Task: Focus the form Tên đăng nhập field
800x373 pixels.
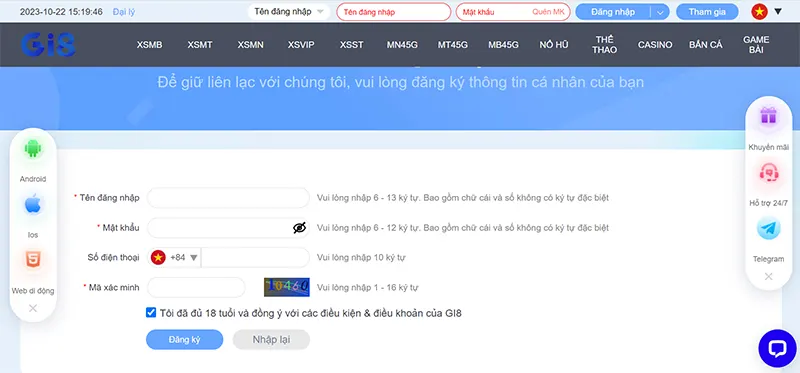Action: 228,198
